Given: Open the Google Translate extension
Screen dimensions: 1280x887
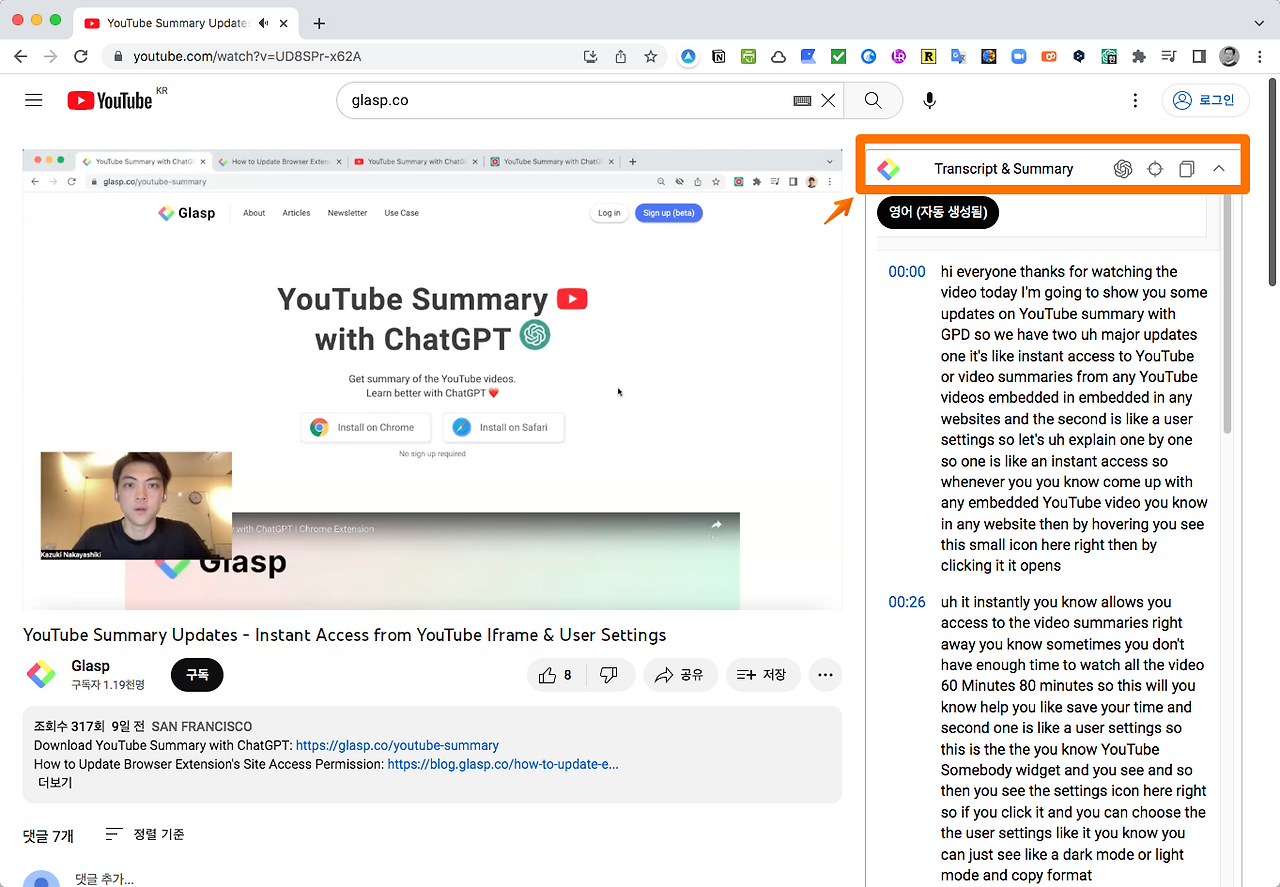Looking at the screenshot, I should click(959, 57).
